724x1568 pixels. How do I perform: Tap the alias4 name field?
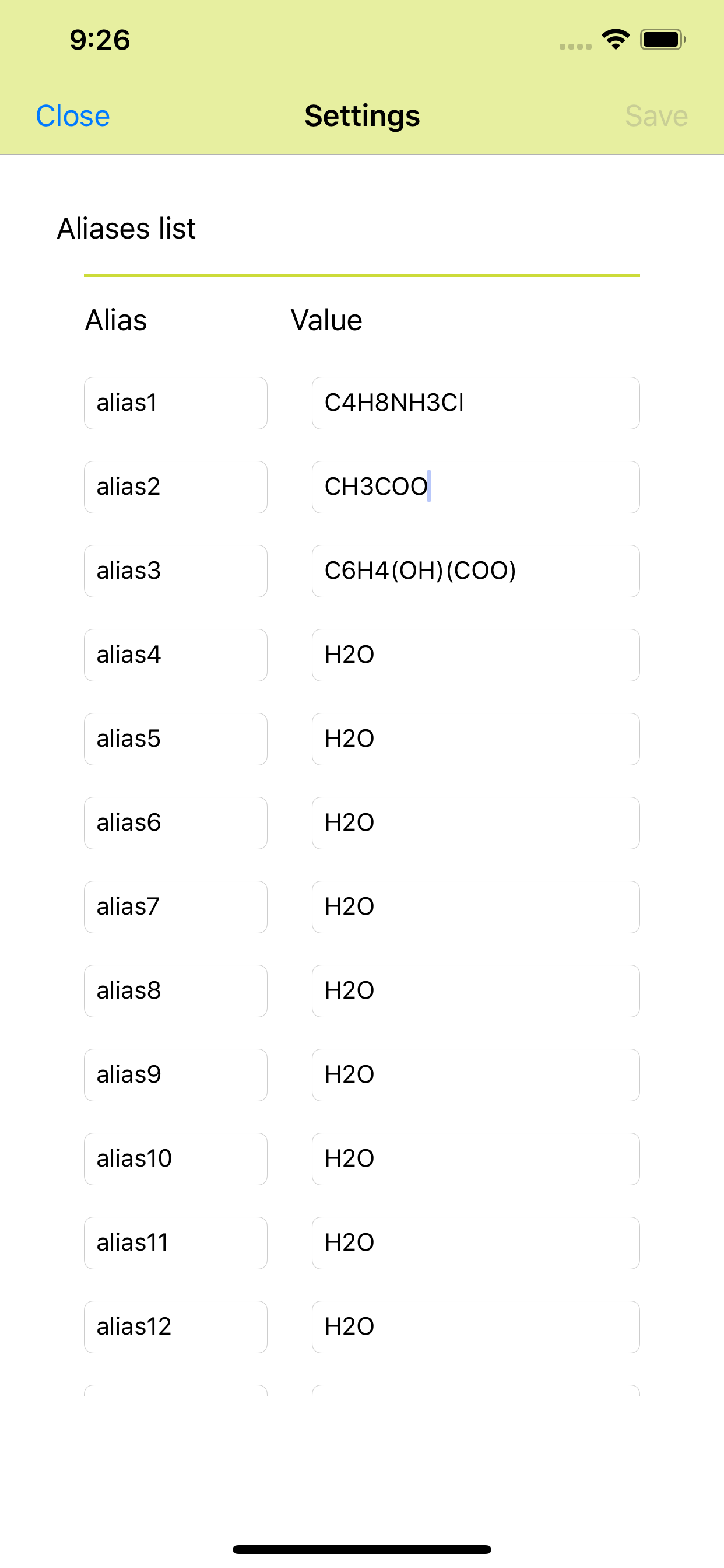tap(175, 655)
